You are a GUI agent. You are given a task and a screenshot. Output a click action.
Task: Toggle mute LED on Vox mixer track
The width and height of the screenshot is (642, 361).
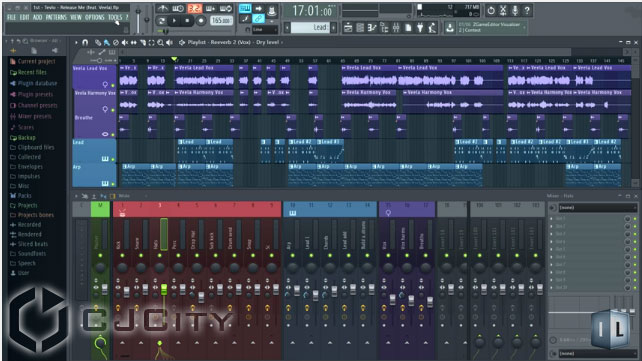point(388,255)
